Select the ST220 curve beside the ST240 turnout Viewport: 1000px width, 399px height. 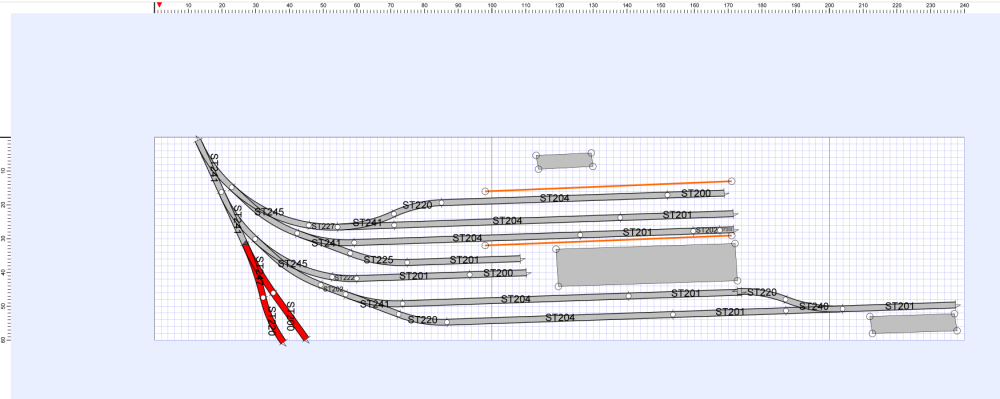(761, 293)
